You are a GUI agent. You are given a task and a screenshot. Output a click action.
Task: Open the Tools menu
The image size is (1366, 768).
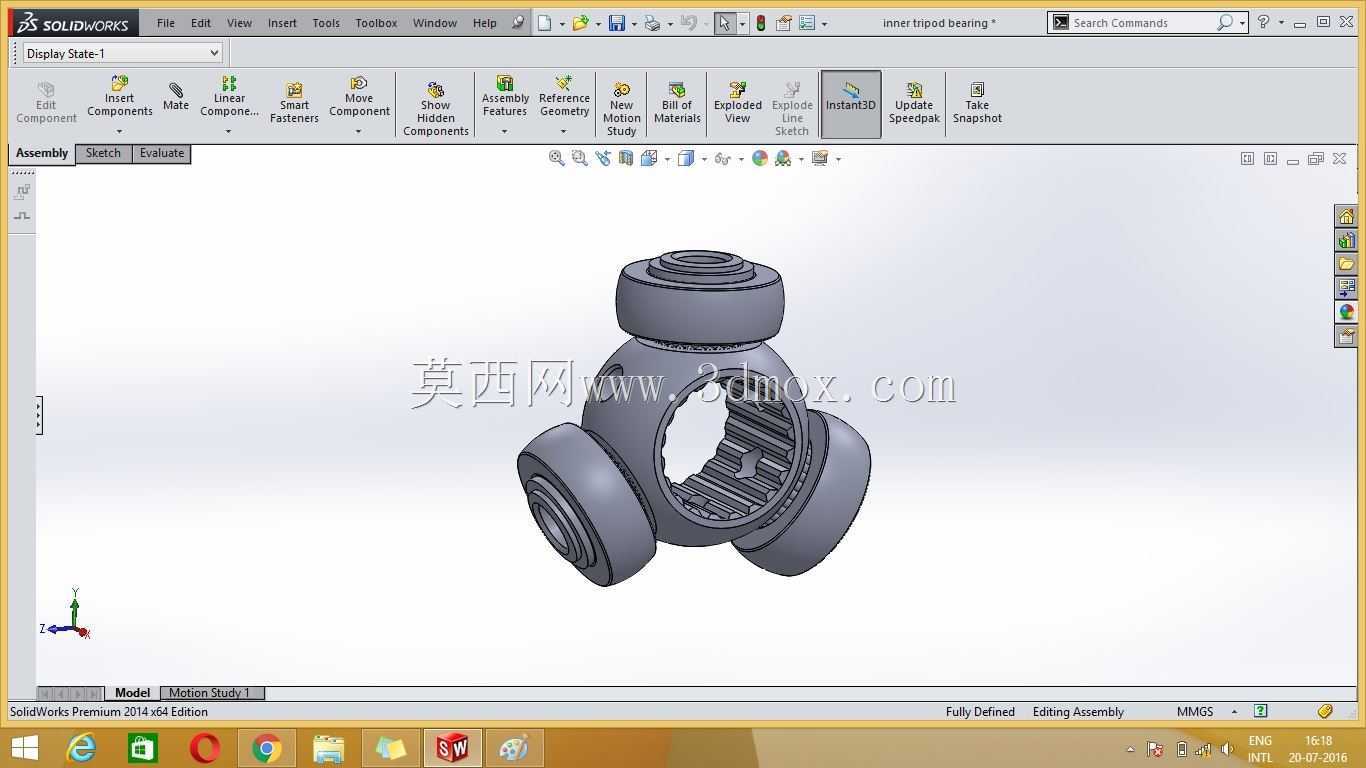pos(326,22)
